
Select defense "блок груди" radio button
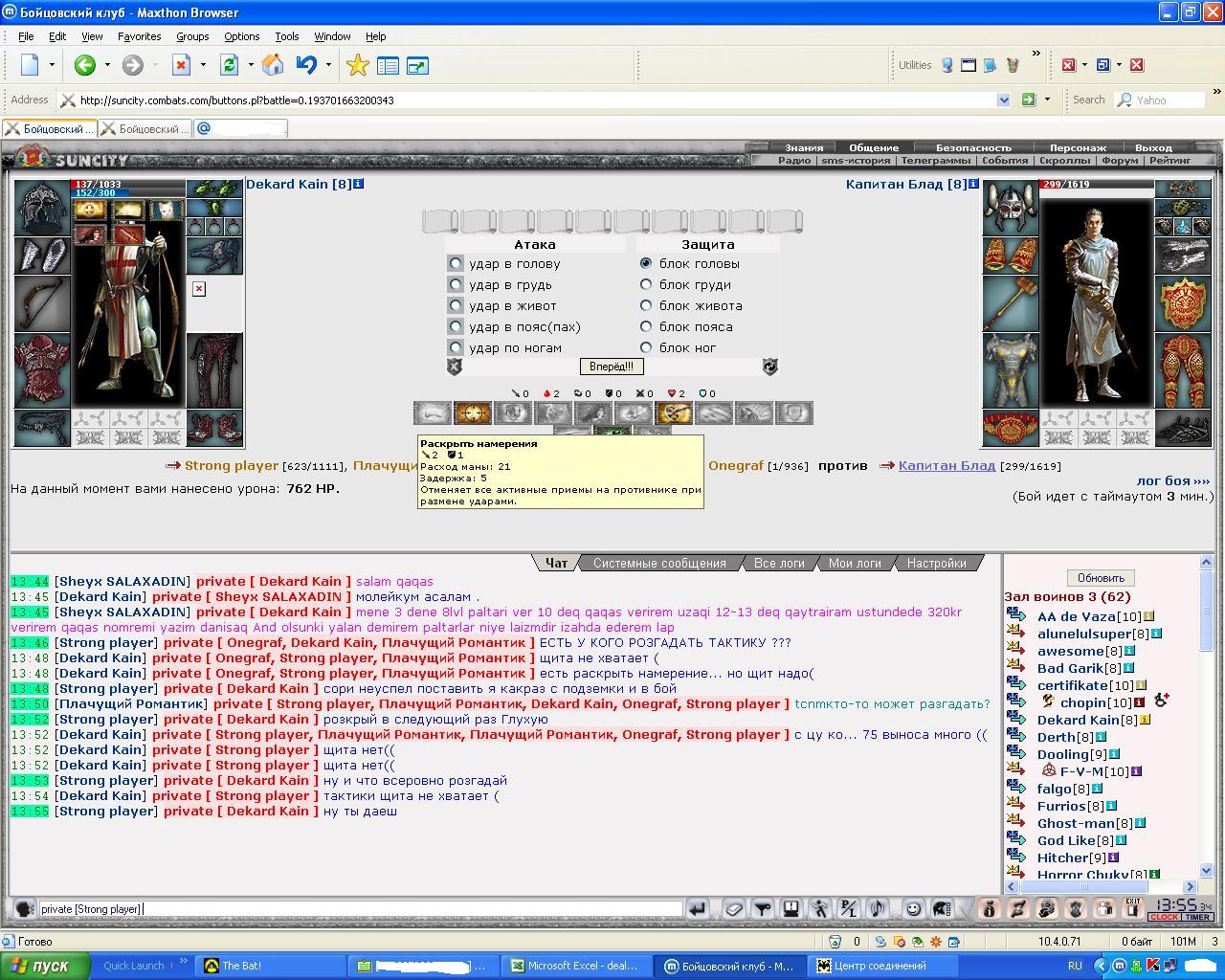pyautogui.click(x=646, y=284)
